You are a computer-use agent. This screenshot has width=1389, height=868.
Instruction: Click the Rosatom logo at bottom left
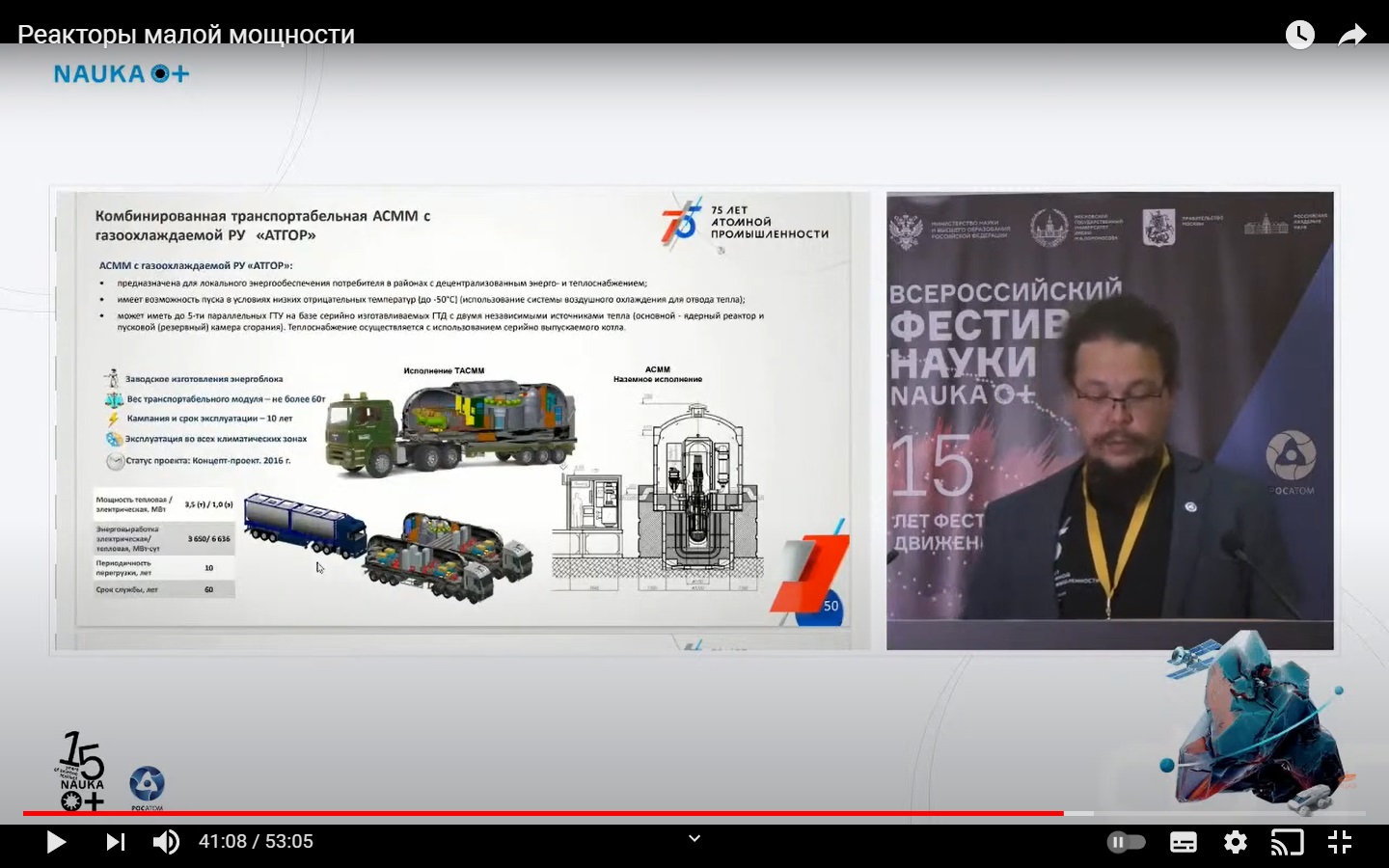point(147,787)
